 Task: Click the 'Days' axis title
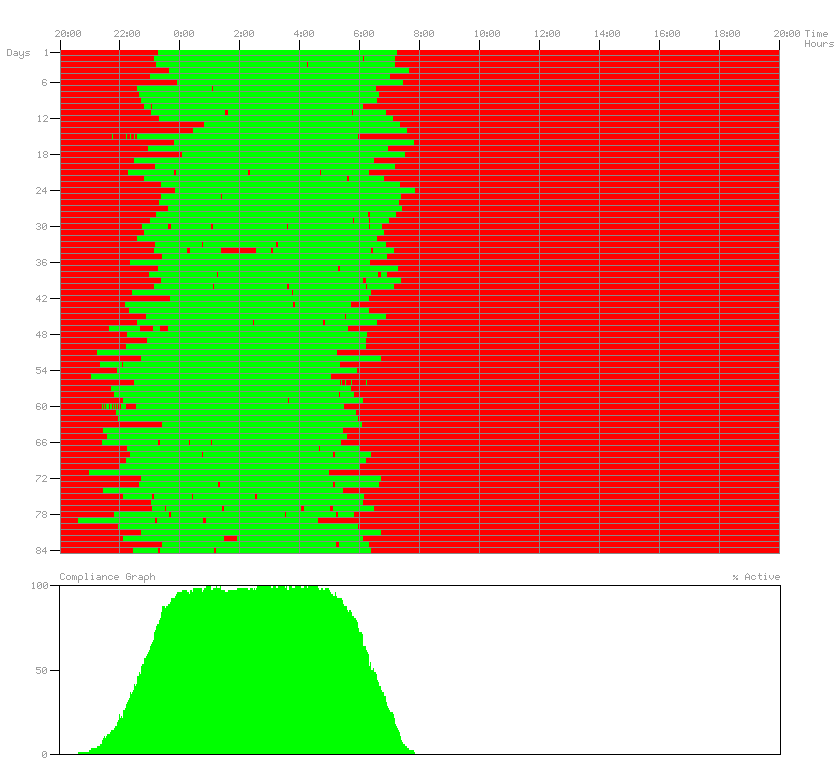pos(18,53)
